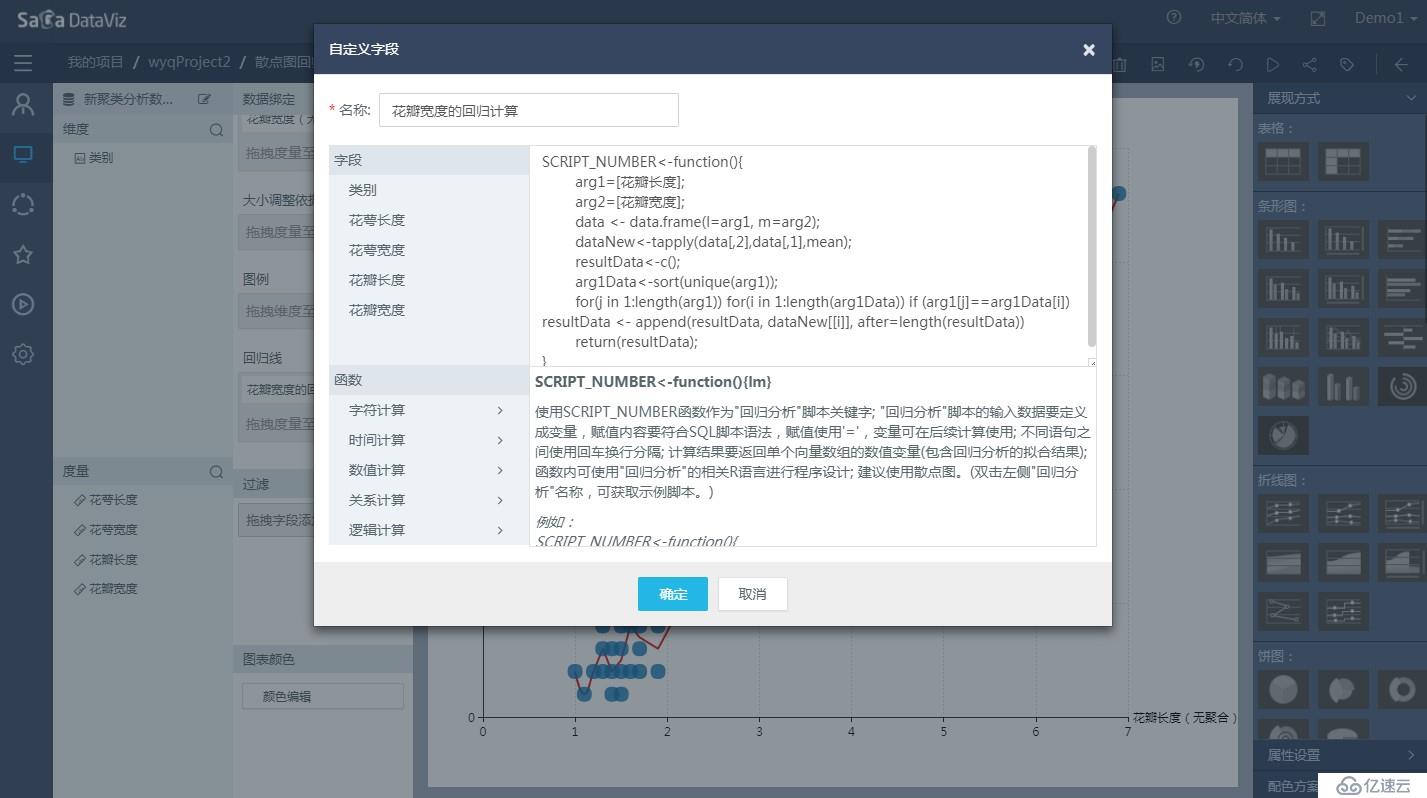Click the undo arrow toolbar icon
Viewport: 1427px width, 798px height.
click(1235, 64)
